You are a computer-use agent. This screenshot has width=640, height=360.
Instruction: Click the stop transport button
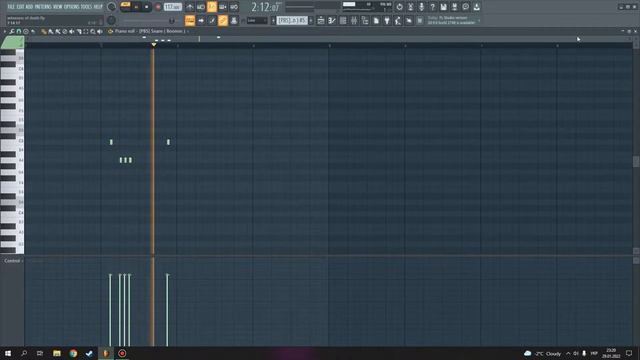tap(147, 7)
